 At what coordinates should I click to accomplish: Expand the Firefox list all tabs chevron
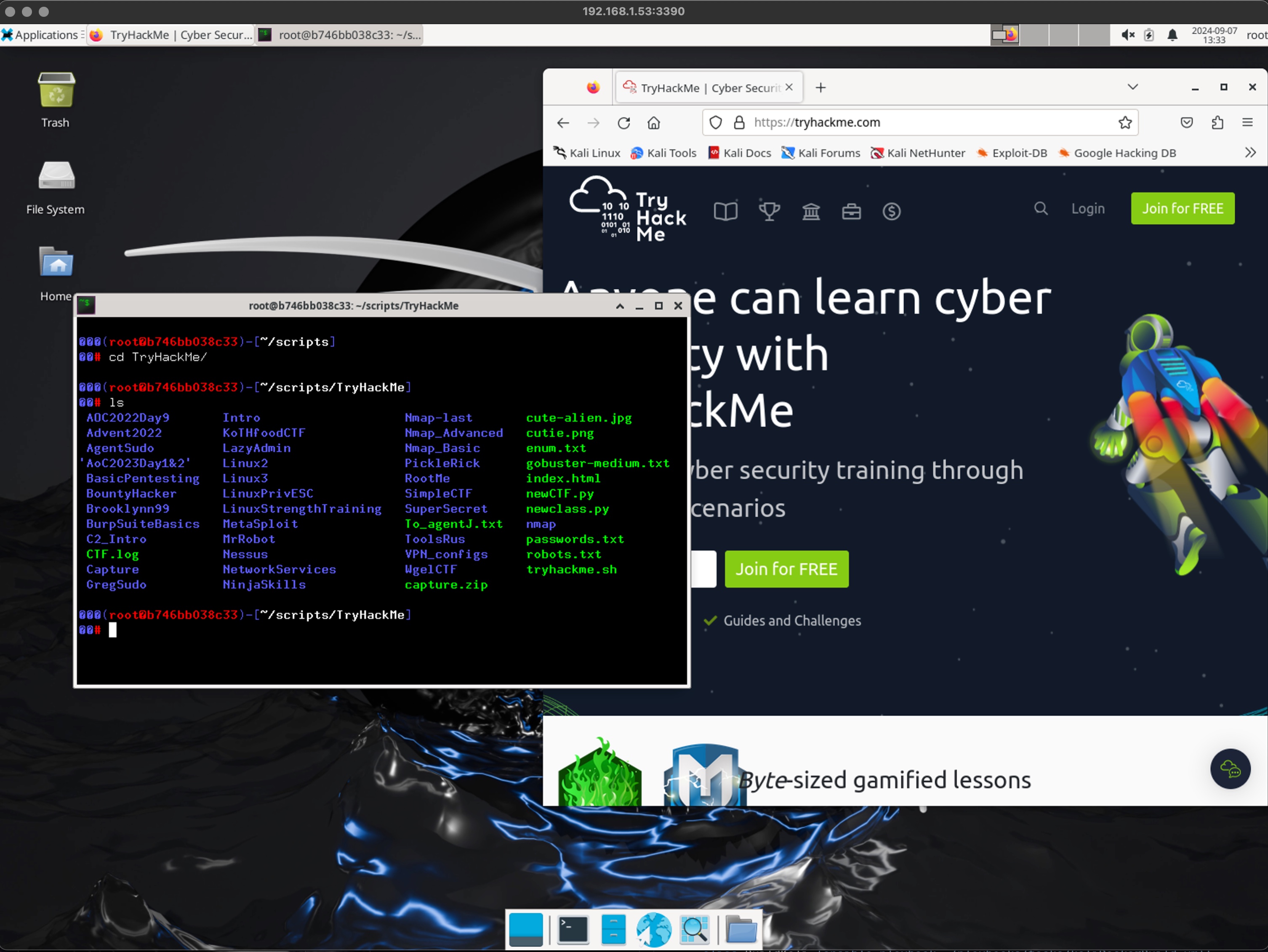tap(1132, 87)
